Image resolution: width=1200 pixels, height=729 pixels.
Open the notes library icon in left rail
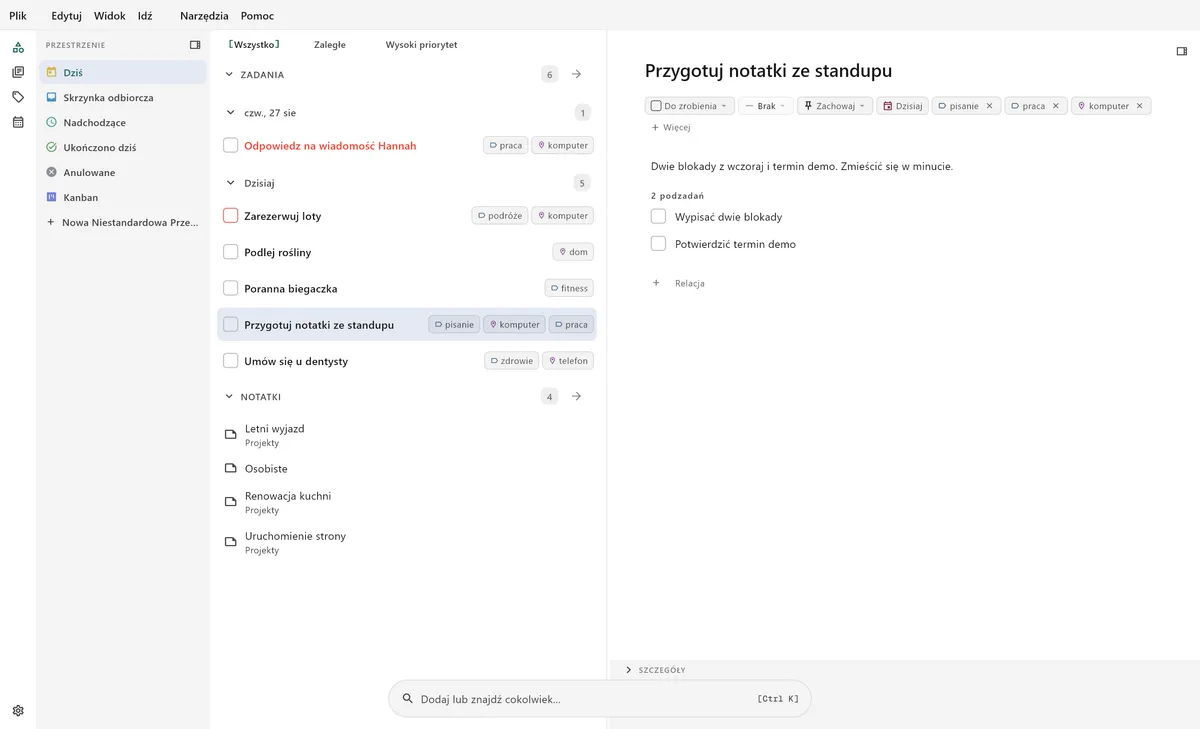(x=18, y=72)
